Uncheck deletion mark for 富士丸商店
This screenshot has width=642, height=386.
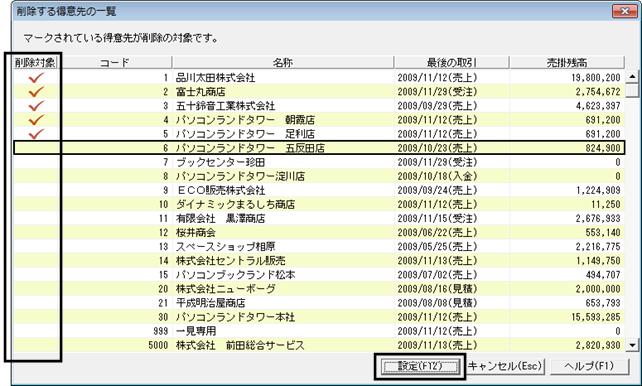pyautogui.click(x=36, y=92)
